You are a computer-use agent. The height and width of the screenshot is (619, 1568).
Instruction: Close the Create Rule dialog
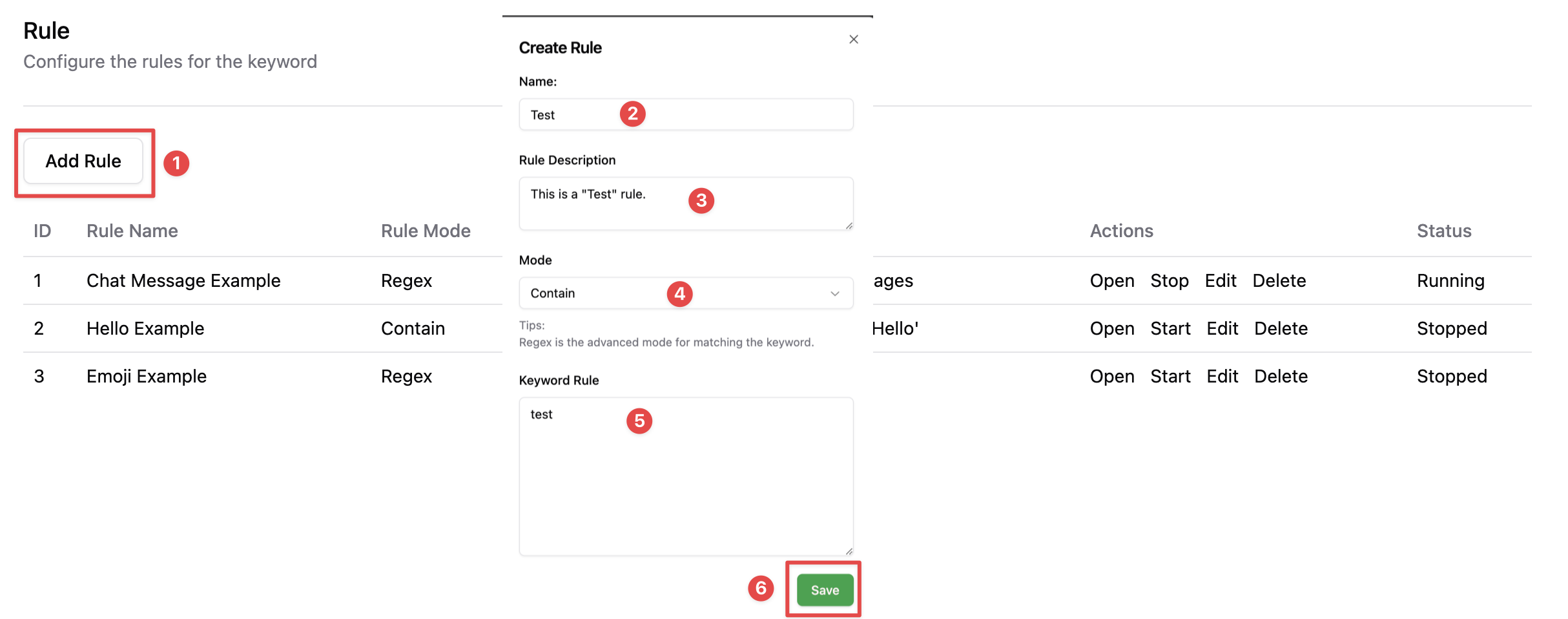point(853,39)
